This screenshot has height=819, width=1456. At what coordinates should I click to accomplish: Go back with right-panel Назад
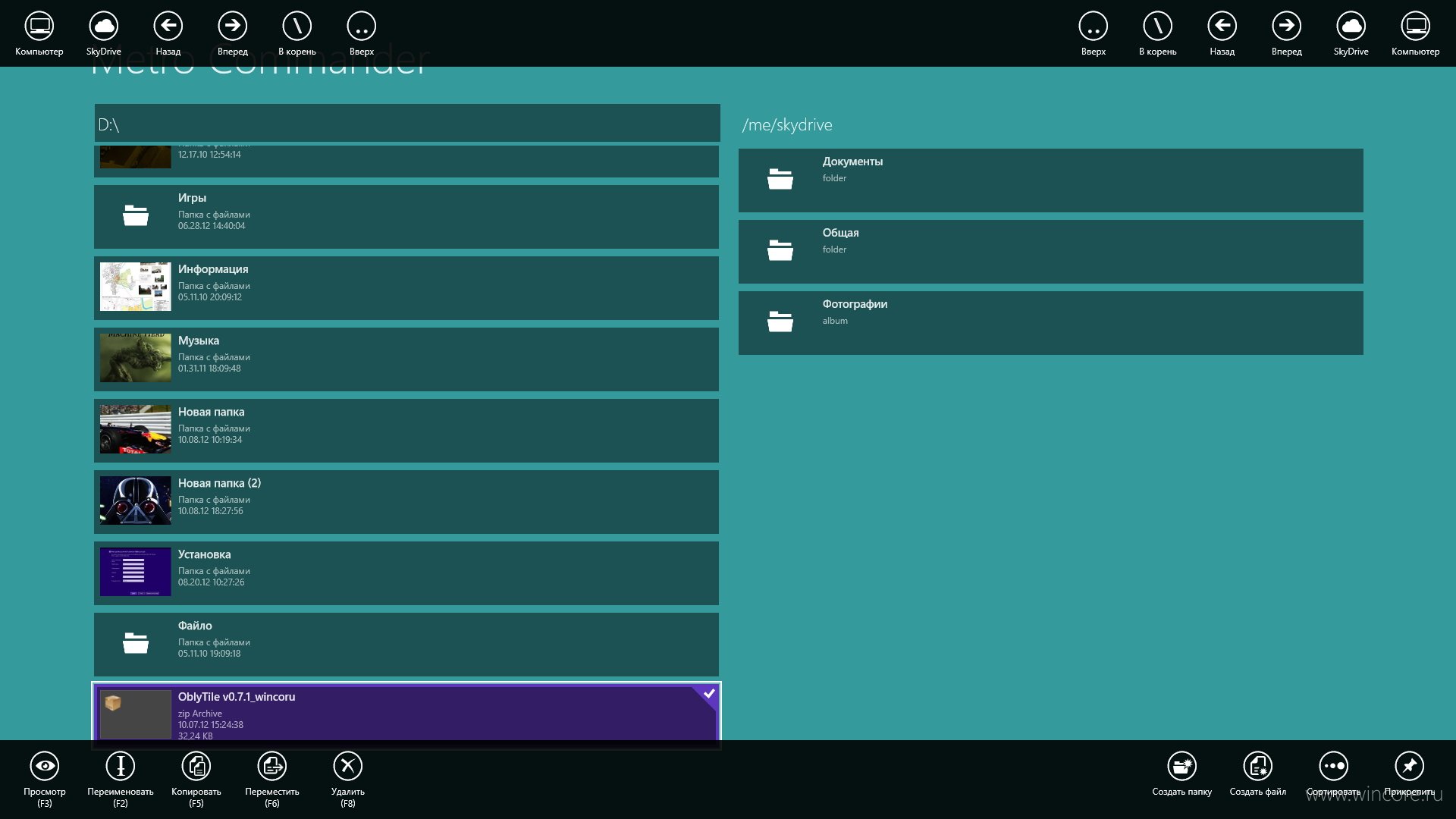point(1222,27)
